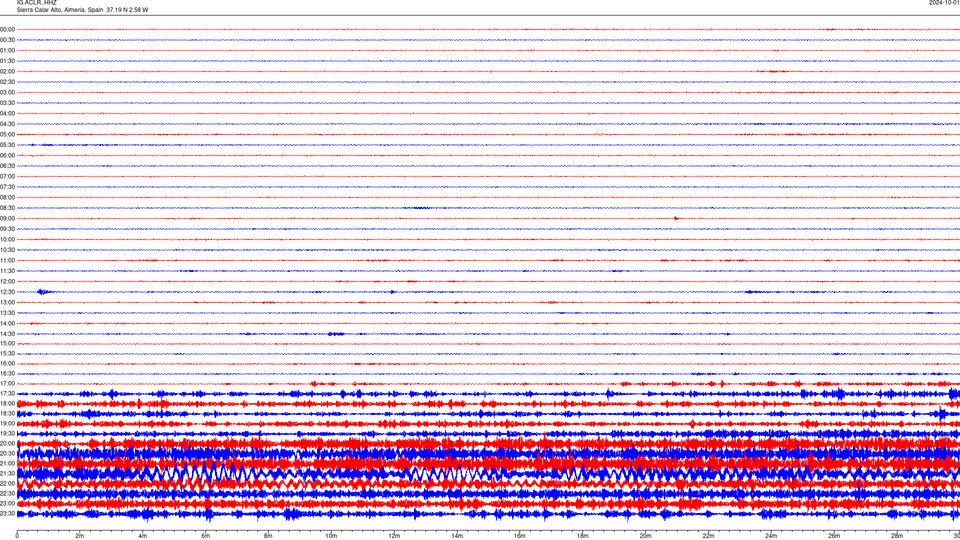Pick the '03:30' time label

tap(7, 103)
